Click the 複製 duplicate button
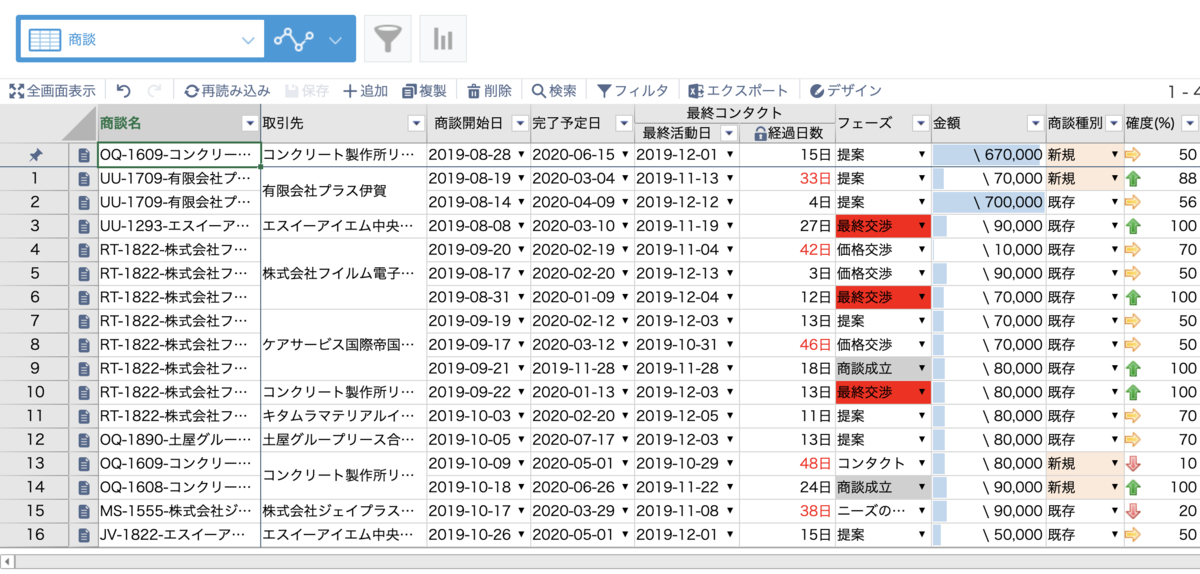 424,91
